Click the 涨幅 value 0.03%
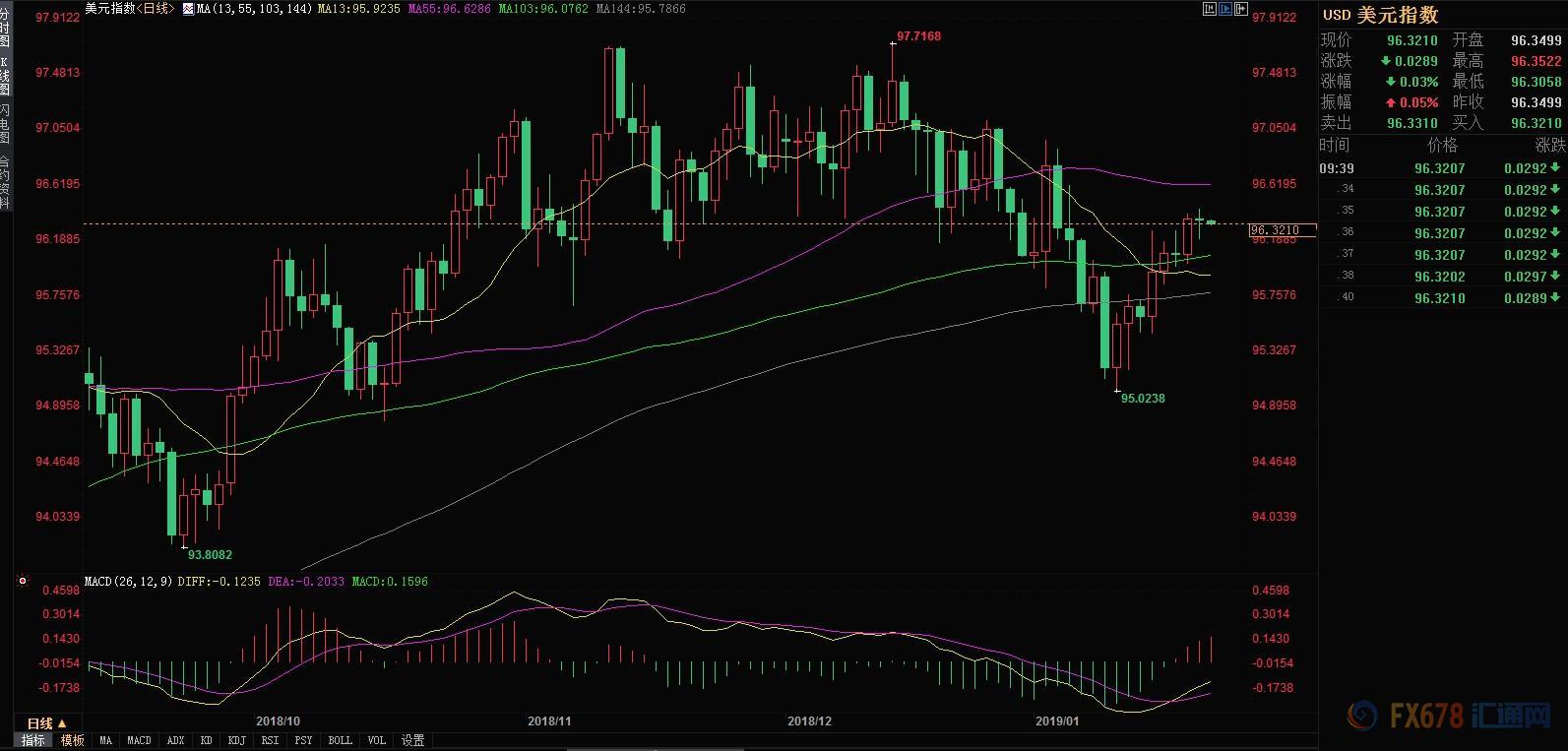This screenshot has width=1568, height=751. click(1418, 82)
